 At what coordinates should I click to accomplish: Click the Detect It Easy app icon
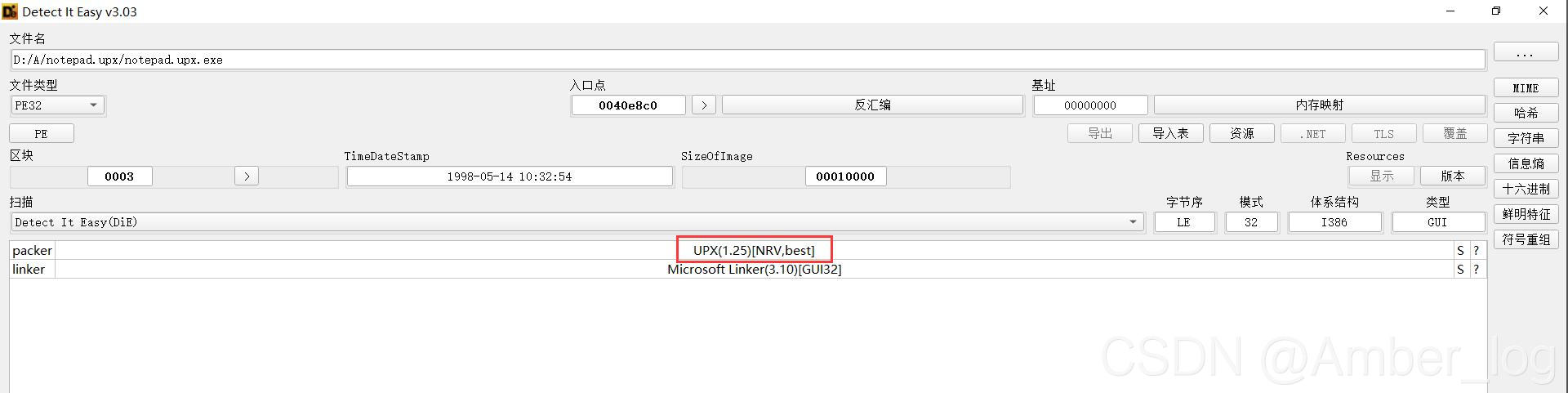pos(10,11)
